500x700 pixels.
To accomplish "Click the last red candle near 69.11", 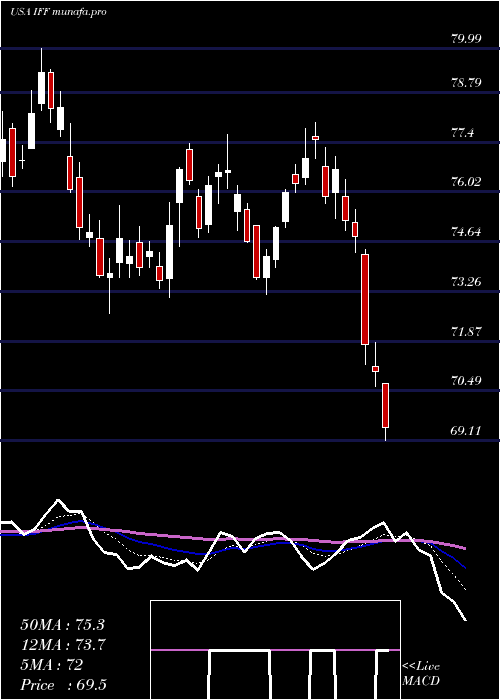I will pos(385,405).
